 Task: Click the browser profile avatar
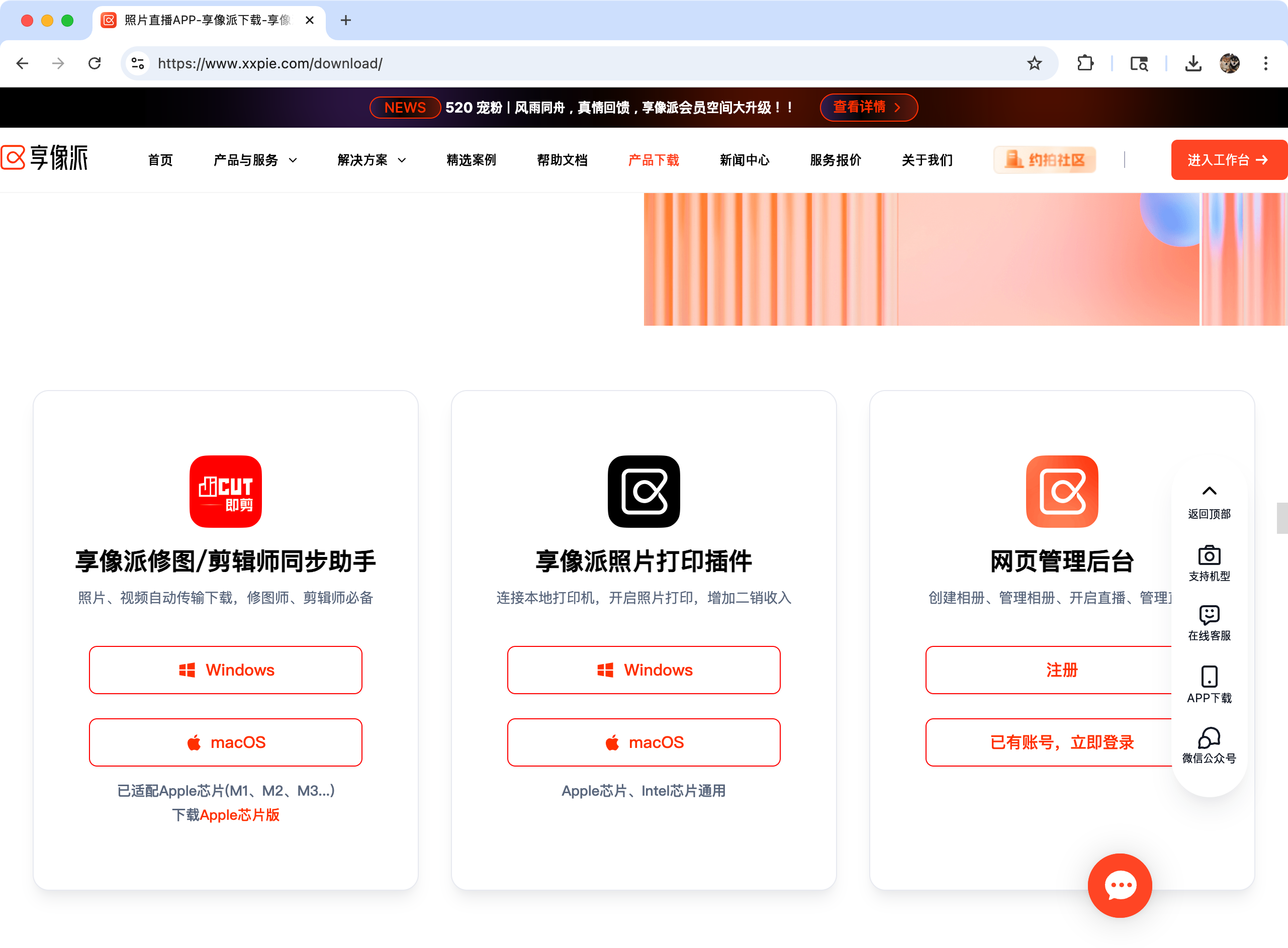click(1230, 63)
